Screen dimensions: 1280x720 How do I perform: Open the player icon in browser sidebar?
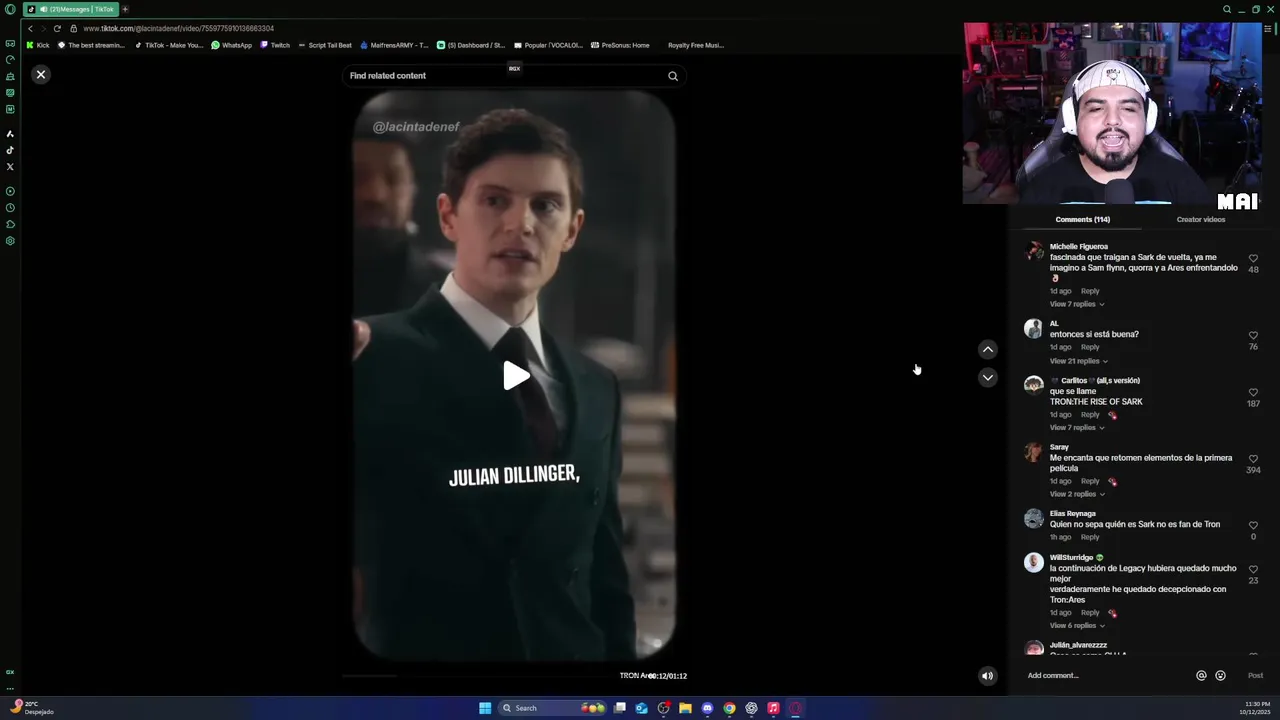click(10, 191)
